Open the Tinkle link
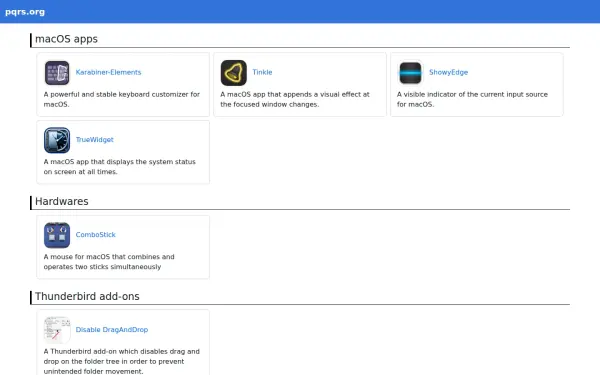Viewport: 600px width, 375px height. [x=262, y=72]
